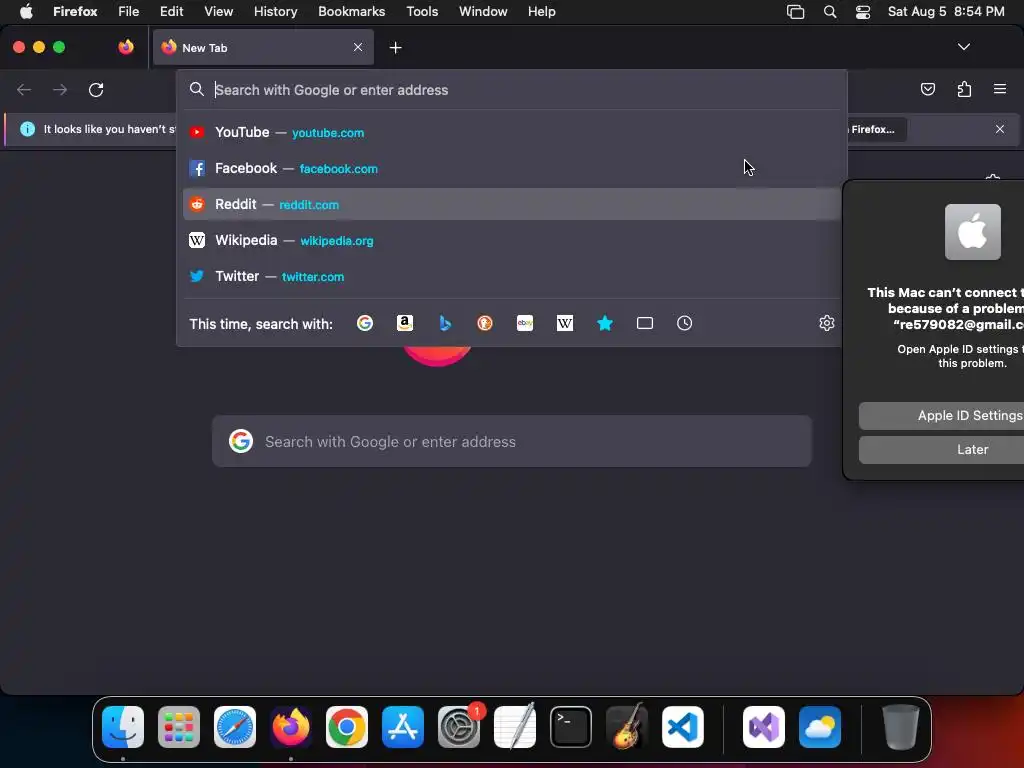Image resolution: width=1024 pixels, height=768 pixels.
Task: Open the Help menu
Action: point(541,12)
